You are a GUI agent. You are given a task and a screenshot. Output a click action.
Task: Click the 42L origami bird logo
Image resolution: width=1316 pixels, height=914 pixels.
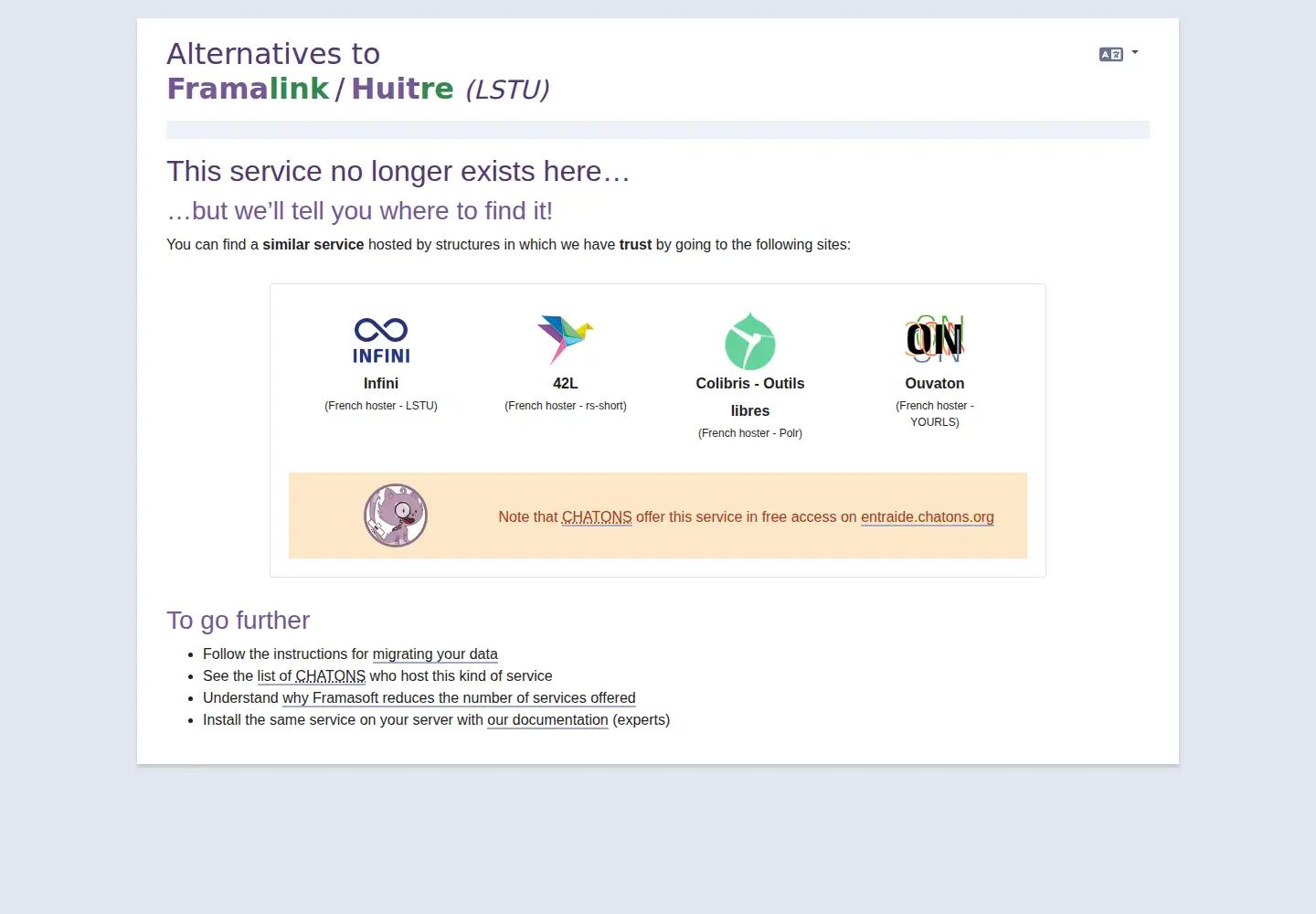click(566, 339)
